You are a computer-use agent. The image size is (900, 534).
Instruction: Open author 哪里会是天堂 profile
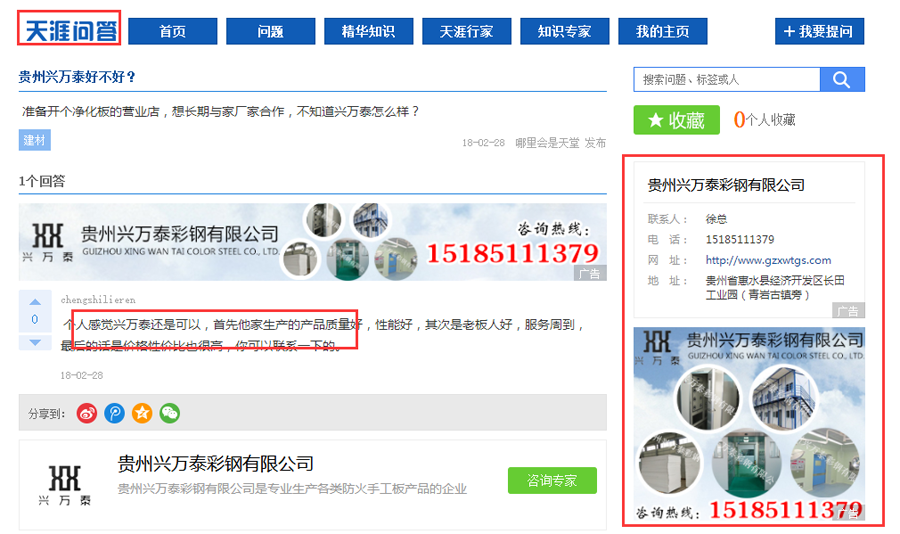pyautogui.click(x=547, y=143)
